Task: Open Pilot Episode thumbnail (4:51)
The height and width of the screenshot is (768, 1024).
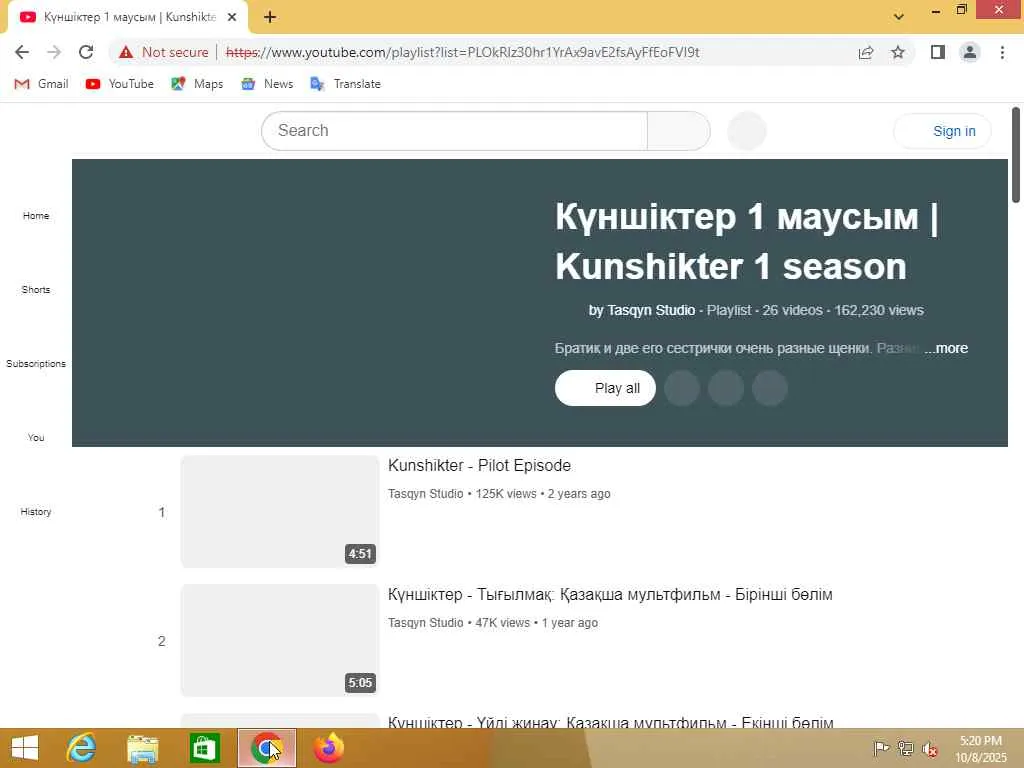Action: pyautogui.click(x=280, y=511)
